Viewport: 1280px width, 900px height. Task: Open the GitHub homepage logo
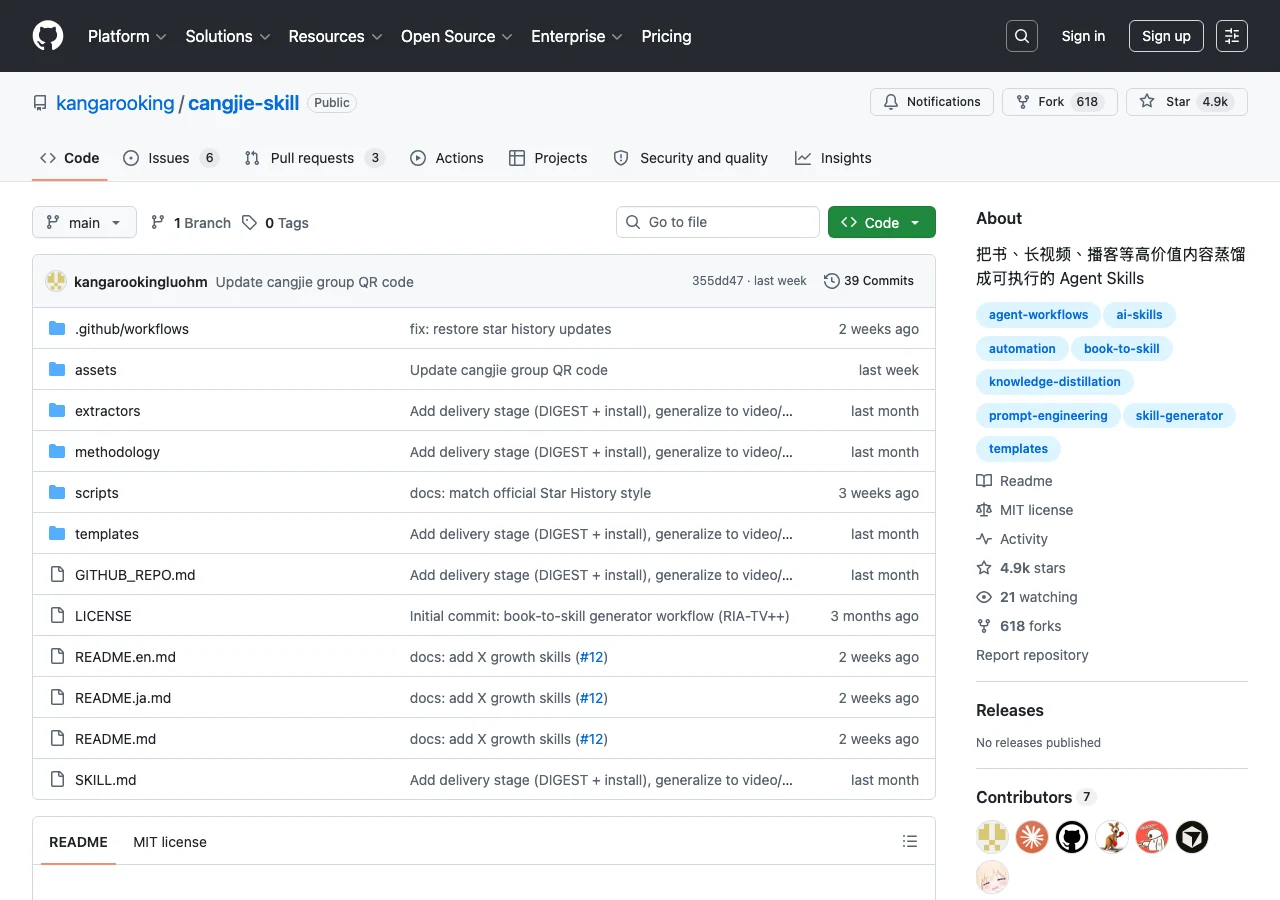tap(48, 36)
